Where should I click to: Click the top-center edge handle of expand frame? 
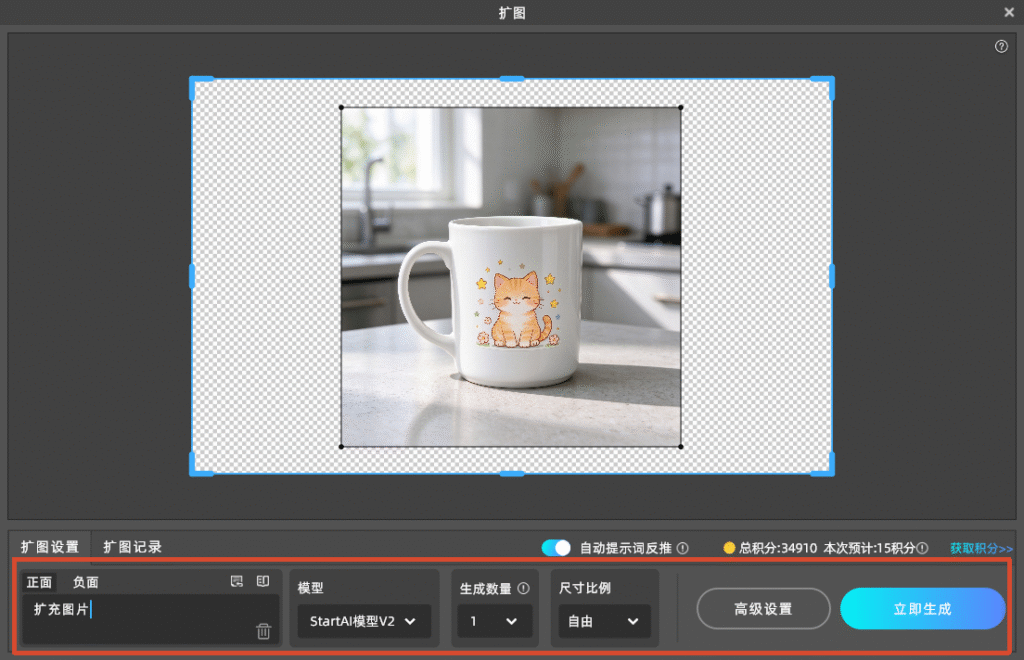pos(512,79)
